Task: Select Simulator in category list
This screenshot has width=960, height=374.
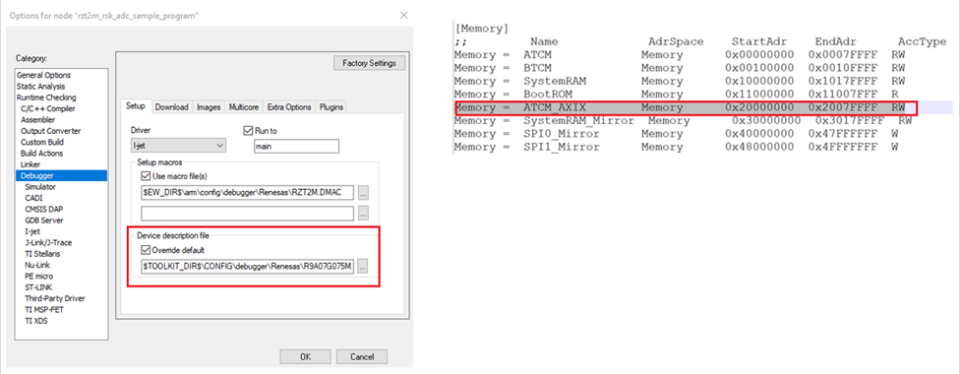Action: (x=40, y=187)
